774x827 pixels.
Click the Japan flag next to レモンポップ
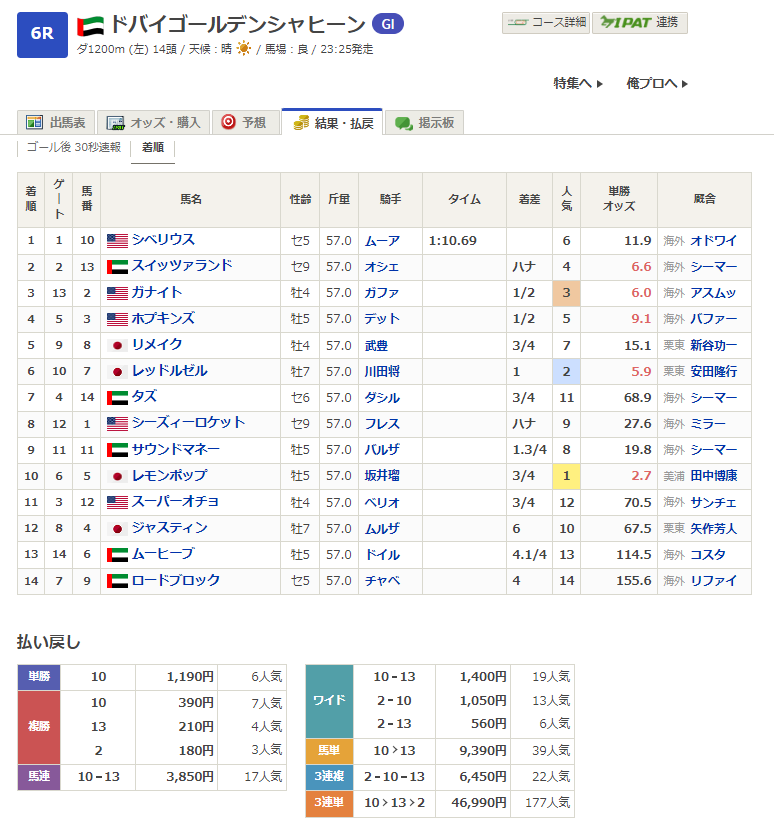(117, 476)
